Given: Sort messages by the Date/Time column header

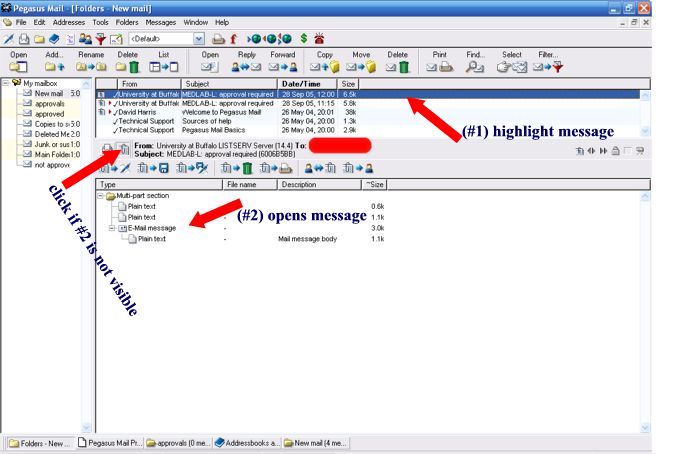Looking at the screenshot, I should coord(307,84).
